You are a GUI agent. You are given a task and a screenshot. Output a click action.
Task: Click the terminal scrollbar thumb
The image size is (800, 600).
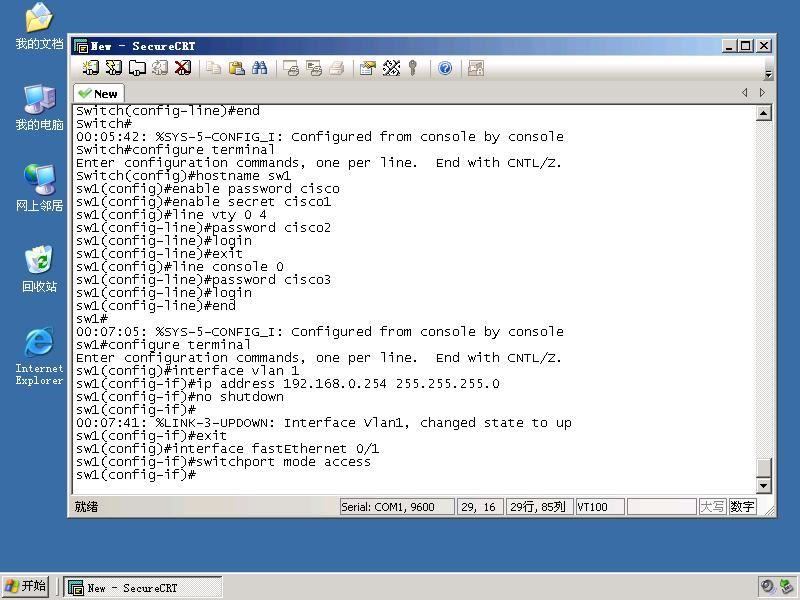point(763,467)
